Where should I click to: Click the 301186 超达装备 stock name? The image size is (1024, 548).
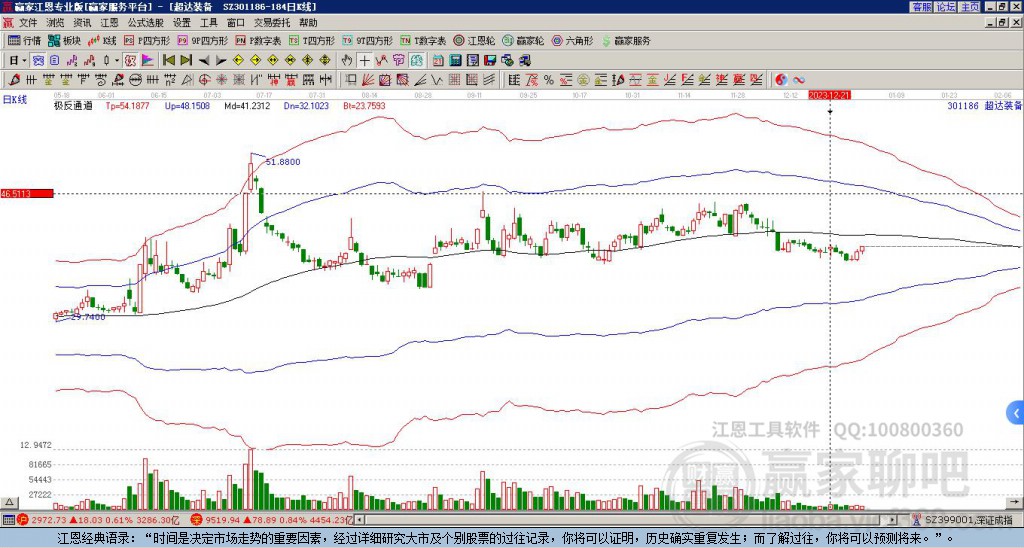pyautogui.click(x=984, y=105)
